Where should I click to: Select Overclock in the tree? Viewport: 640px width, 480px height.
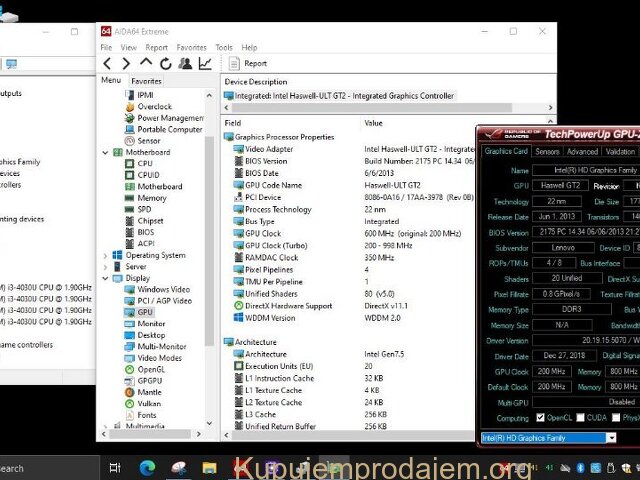(154, 106)
